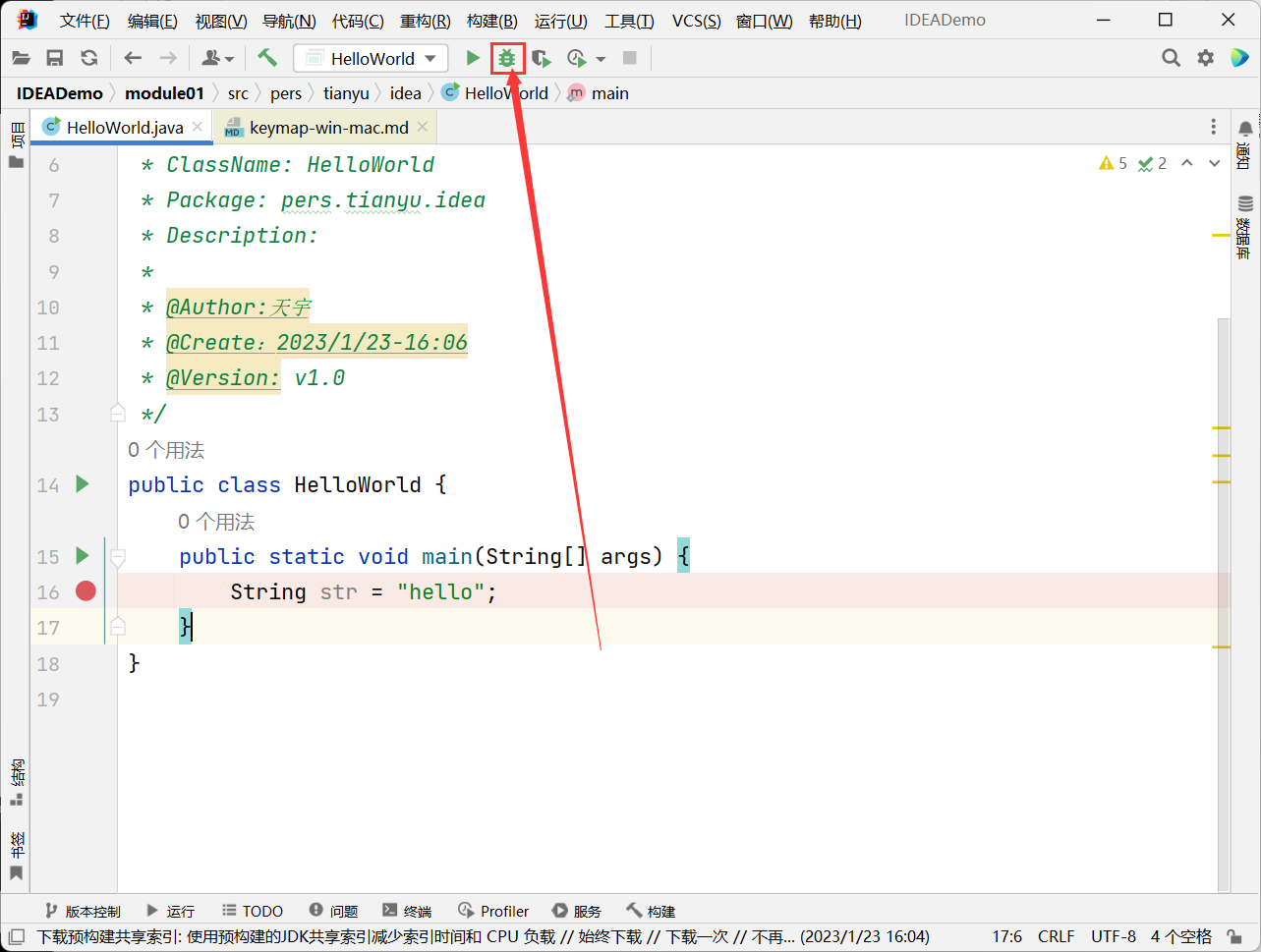Run with coverage icon in toolbar
Image resolution: width=1261 pixels, height=952 pixels.
[541, 59]
